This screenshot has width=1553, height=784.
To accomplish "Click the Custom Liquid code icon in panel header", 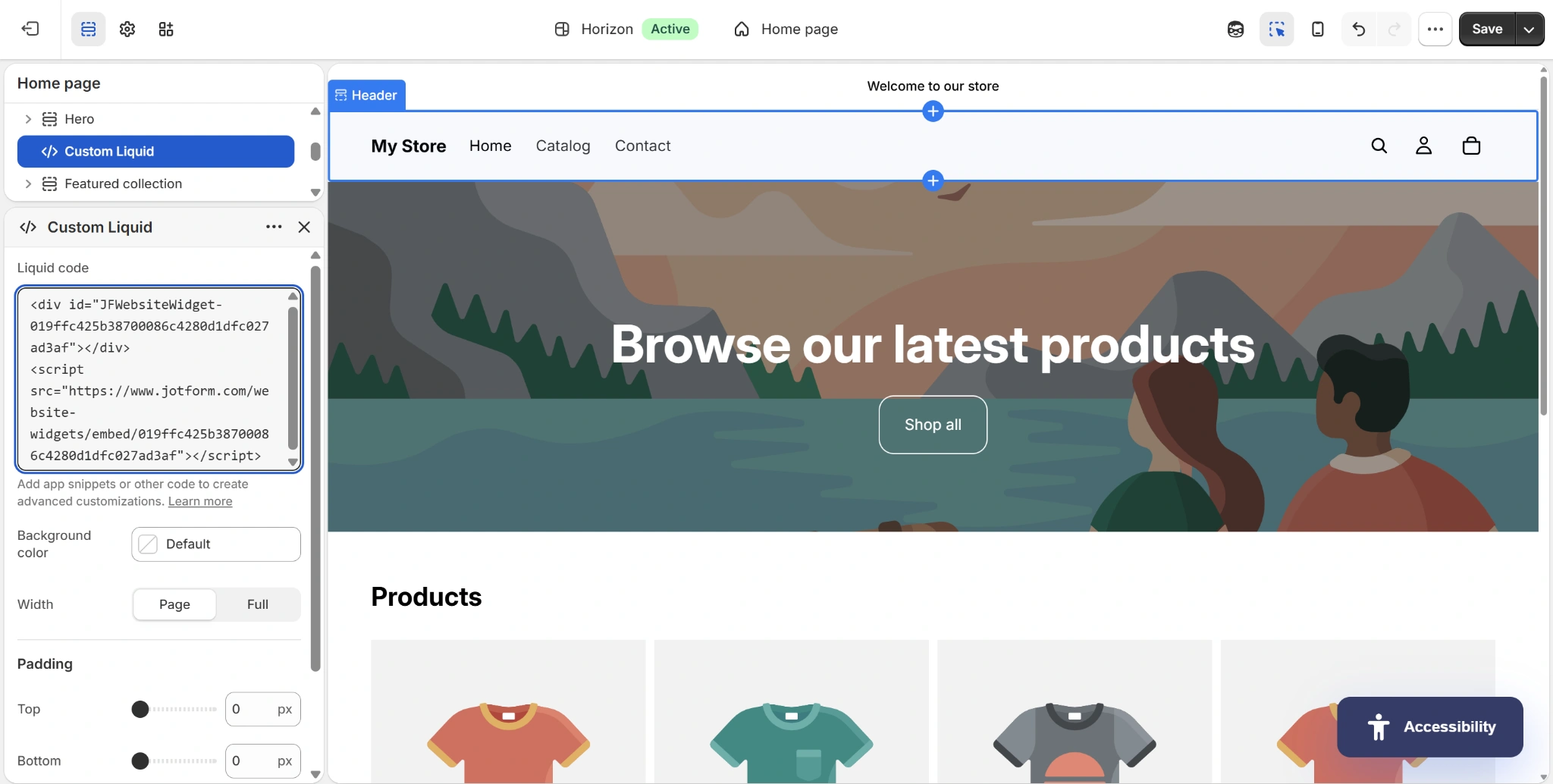I will pos(28,227).
